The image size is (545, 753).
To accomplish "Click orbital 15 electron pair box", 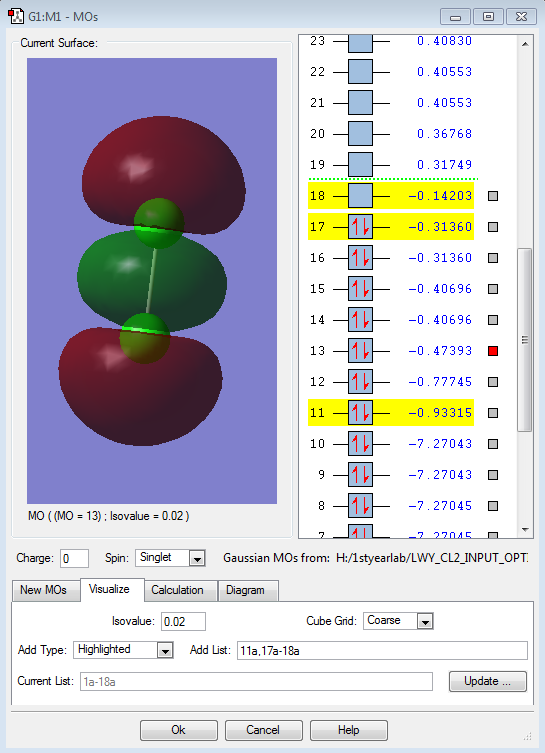I will coord(360,289).
